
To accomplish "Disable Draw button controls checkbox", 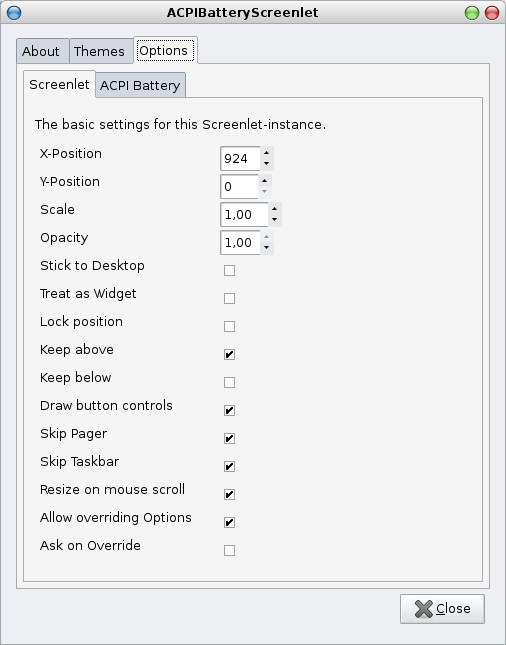I will [229, 410].
